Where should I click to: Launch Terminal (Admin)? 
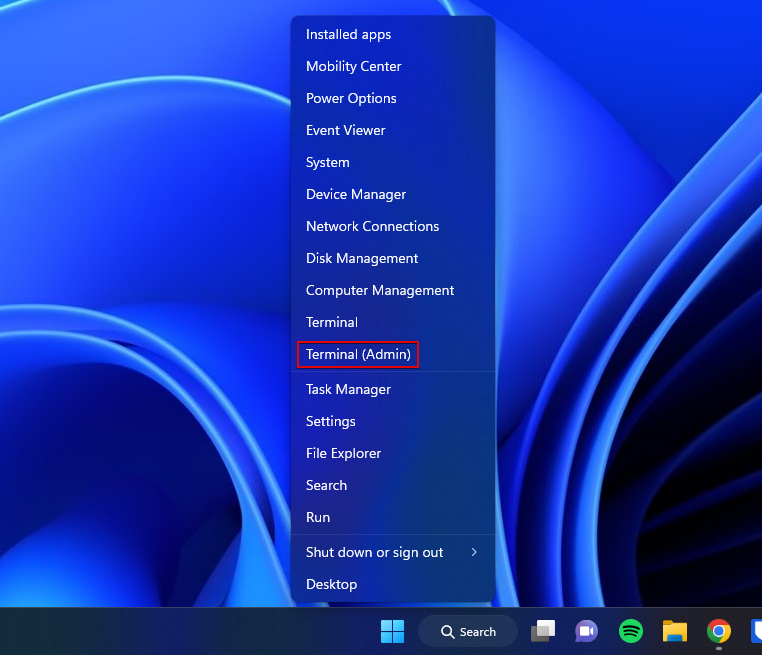[x=393, y=354]
